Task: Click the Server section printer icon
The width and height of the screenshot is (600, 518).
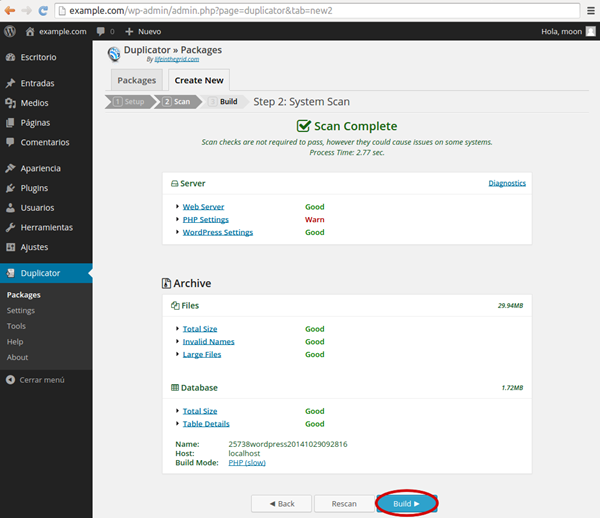Action: [174, 183]
